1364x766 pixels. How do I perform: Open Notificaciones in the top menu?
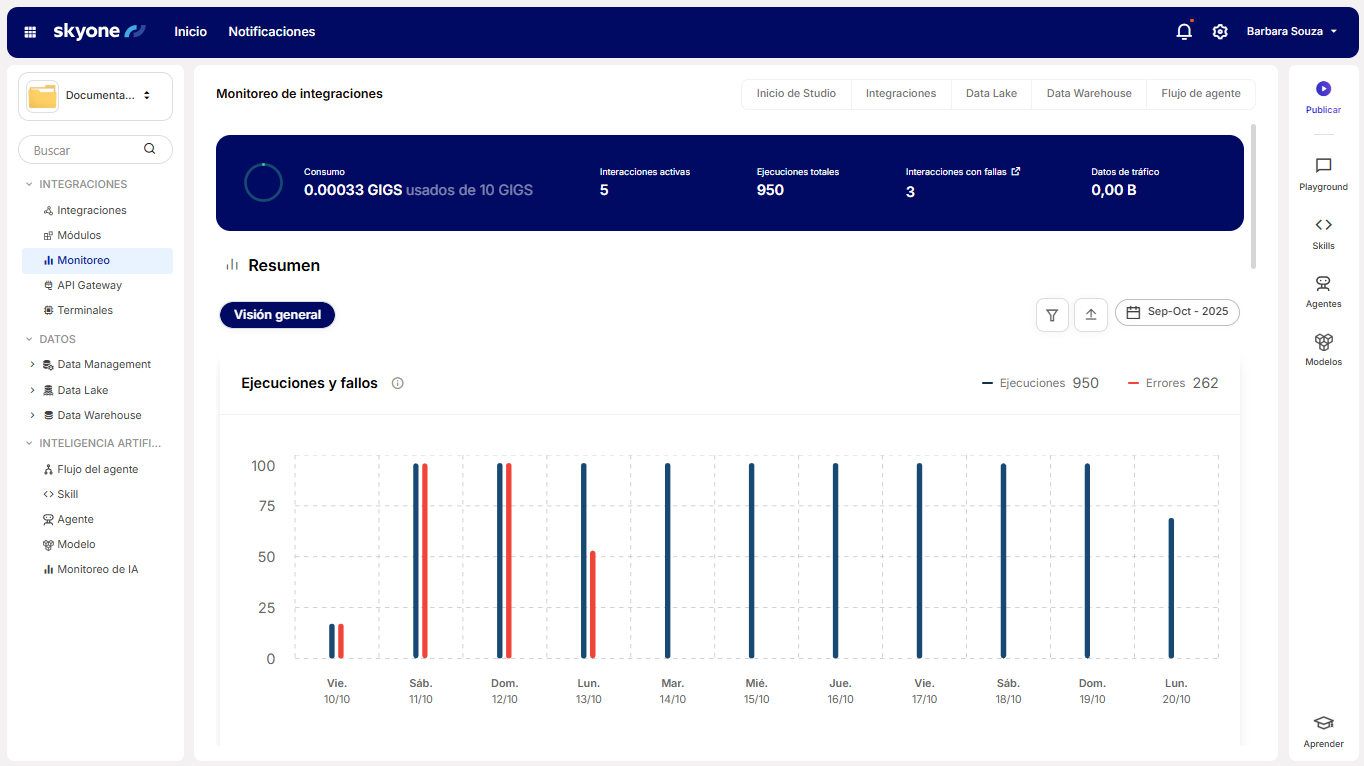(271, 32)
